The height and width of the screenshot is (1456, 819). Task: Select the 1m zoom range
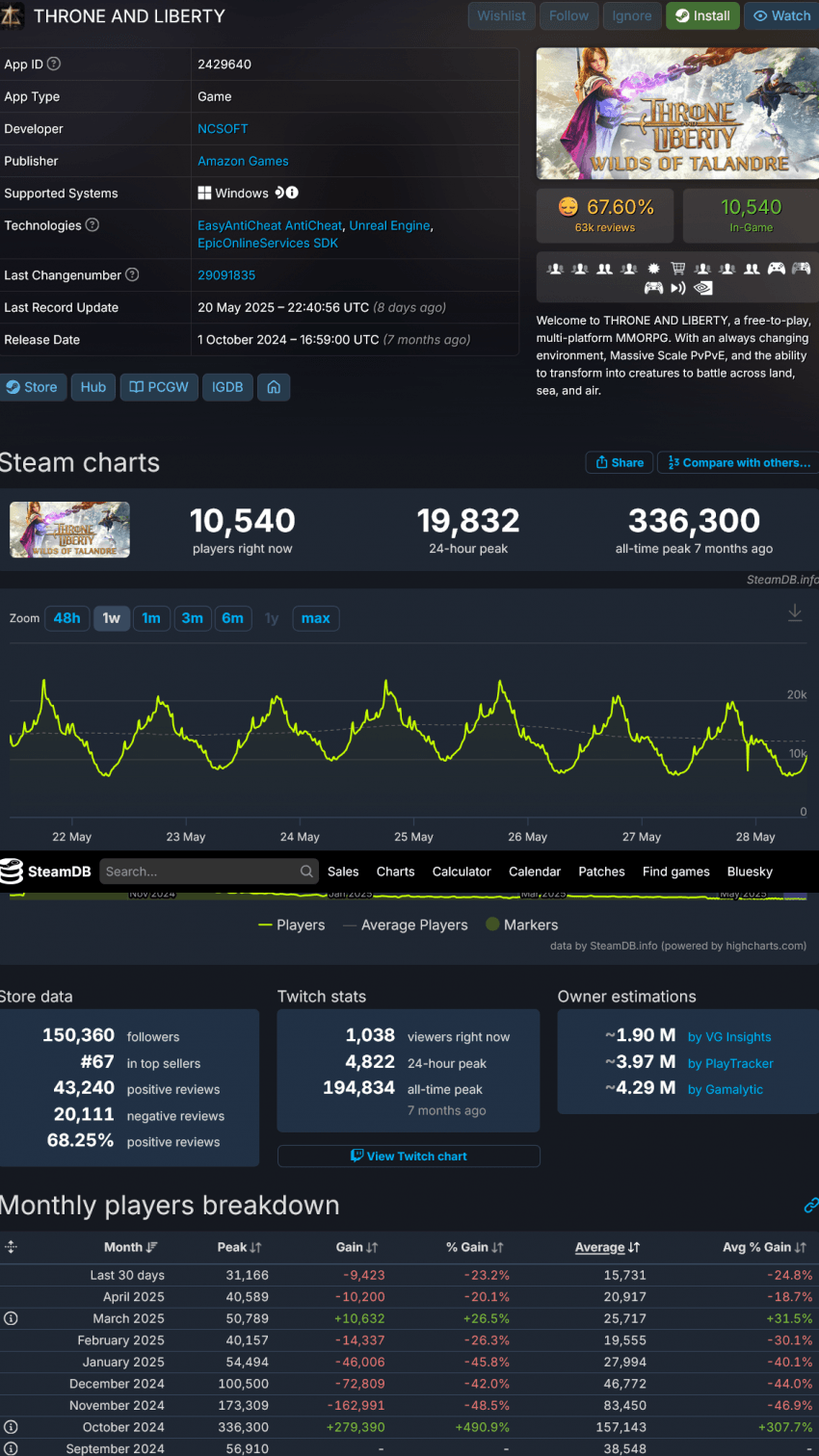(151, 618)
